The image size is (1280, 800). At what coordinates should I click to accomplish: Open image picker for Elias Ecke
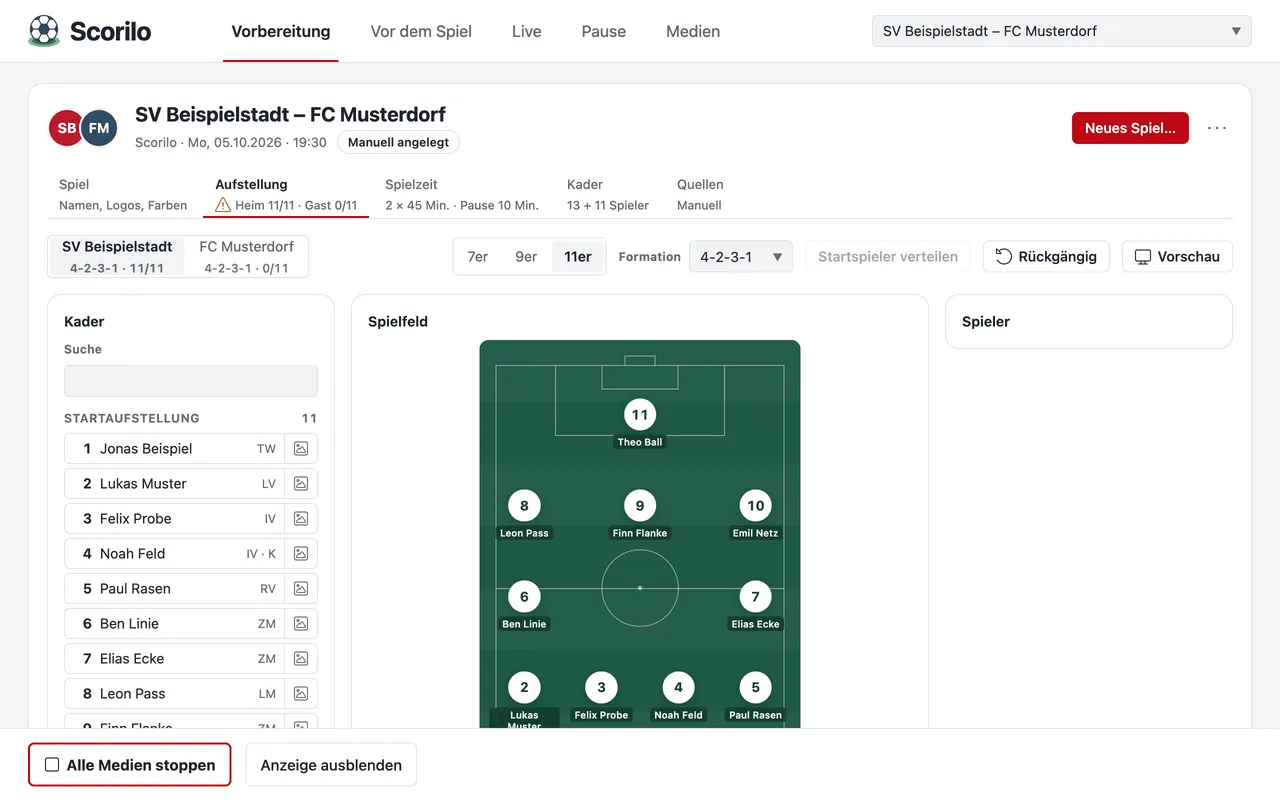301,659
